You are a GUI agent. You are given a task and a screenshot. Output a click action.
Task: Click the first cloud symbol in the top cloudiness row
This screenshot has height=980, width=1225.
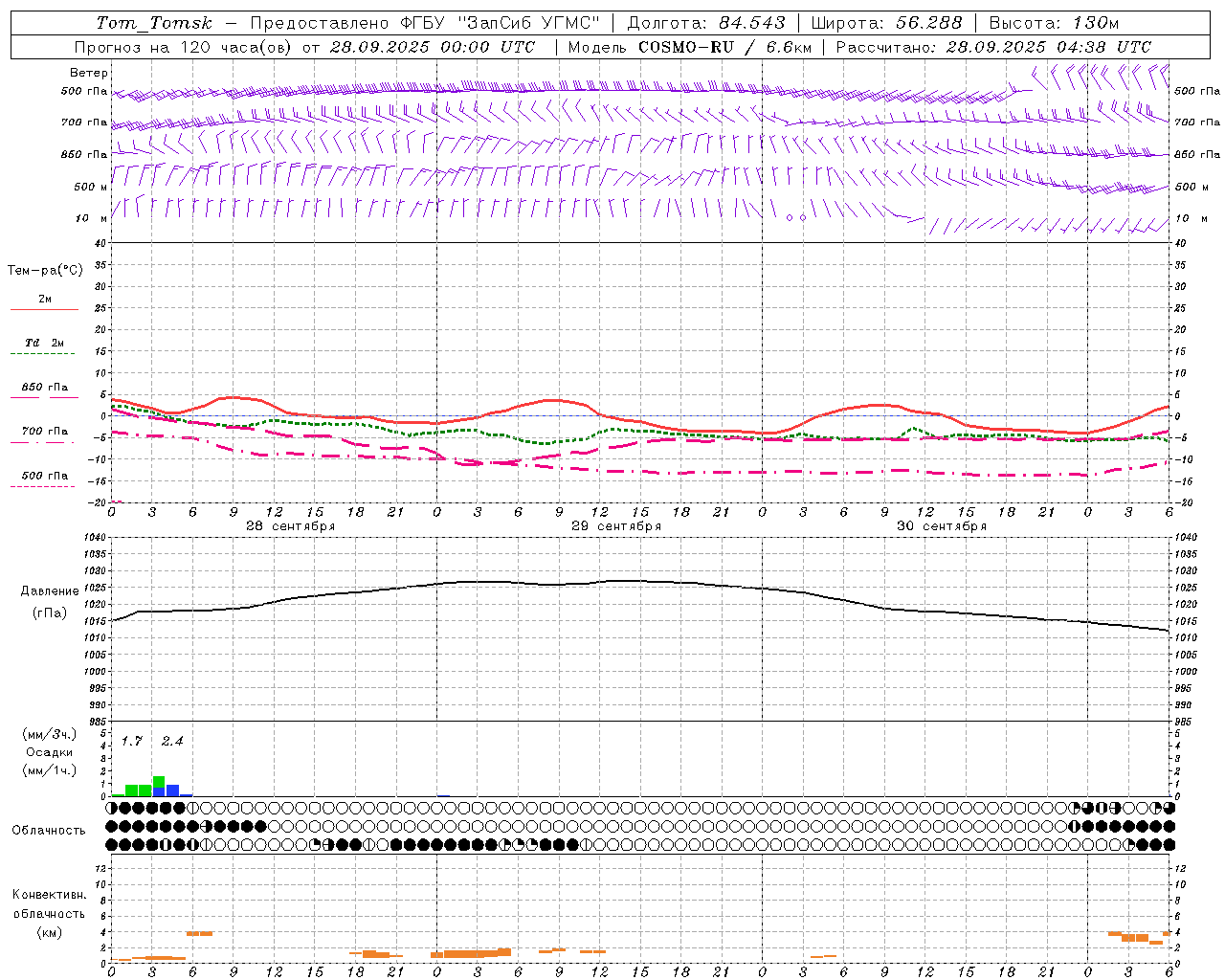click(112, 808)
